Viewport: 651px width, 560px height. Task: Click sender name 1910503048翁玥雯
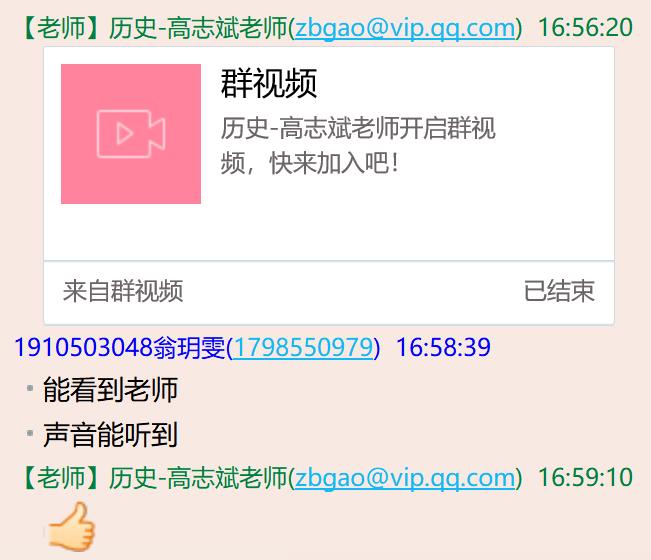click(x=120, y=347)
